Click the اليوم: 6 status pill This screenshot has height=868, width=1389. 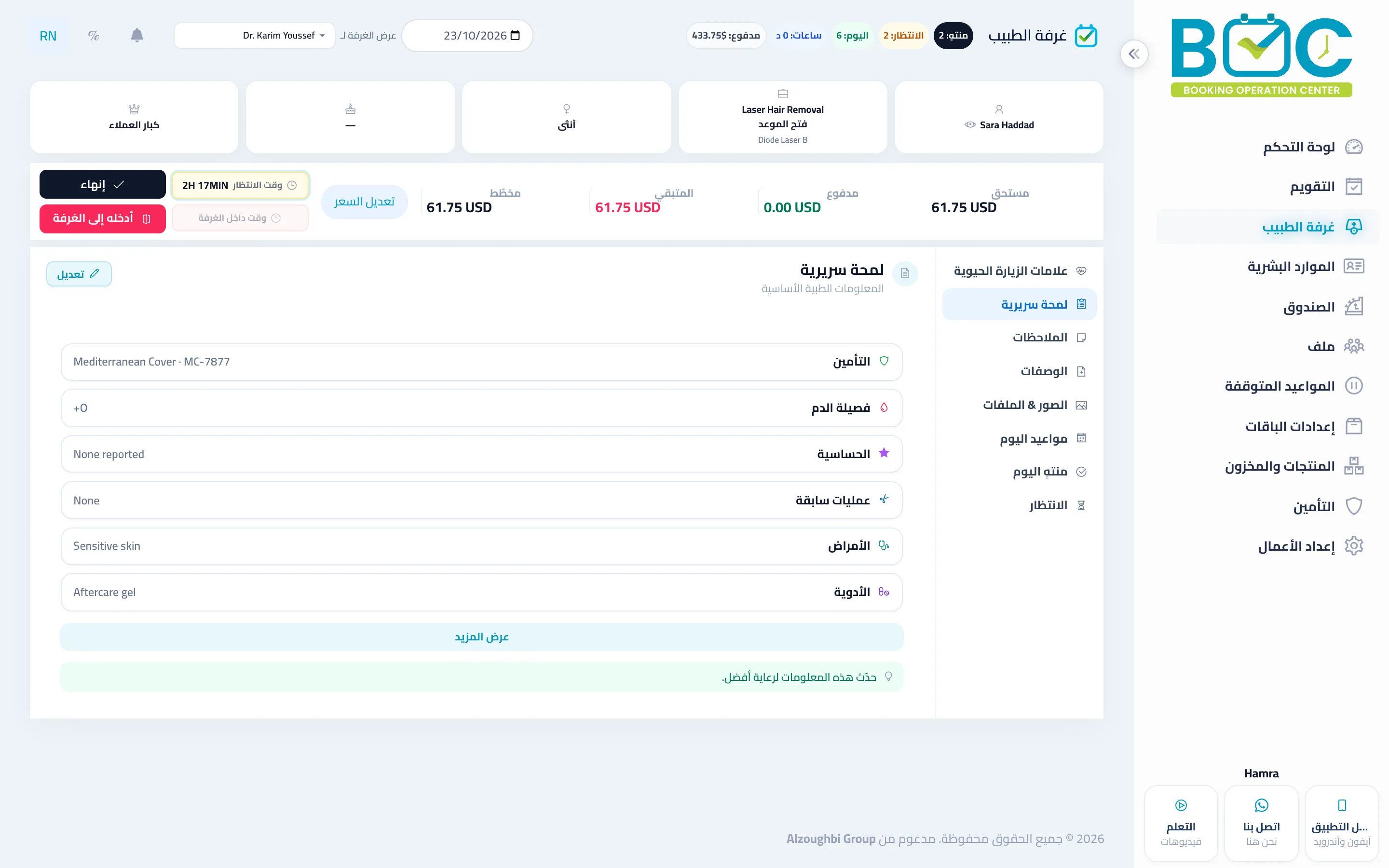point(852,36)
